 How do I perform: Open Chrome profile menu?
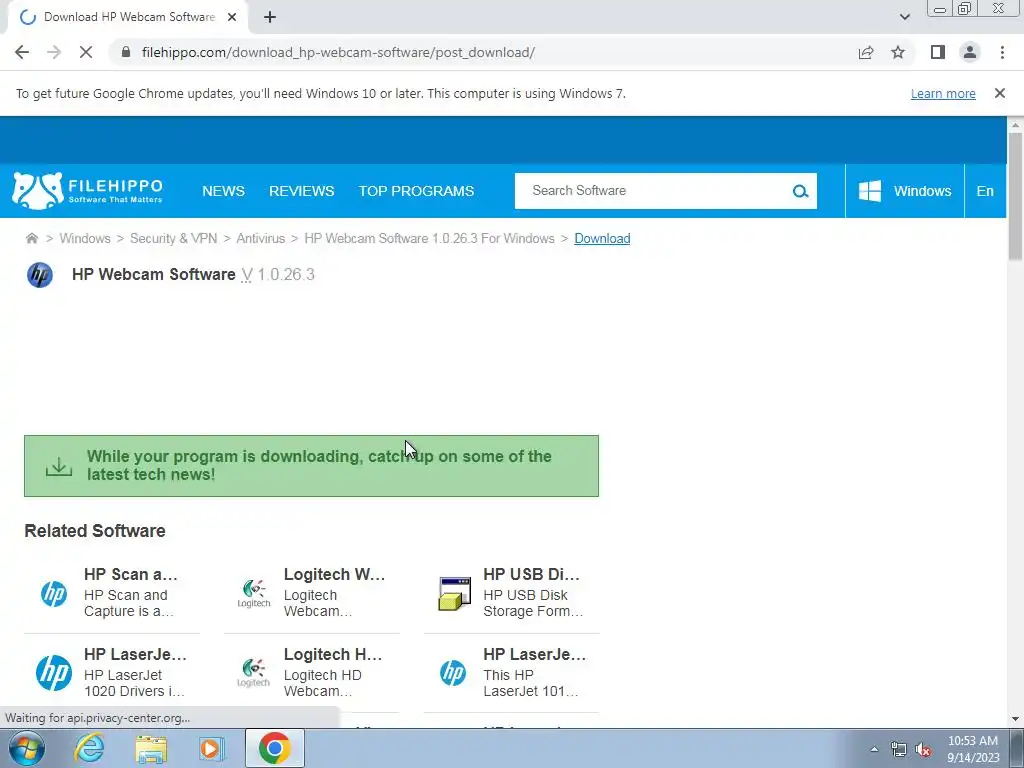970,52
